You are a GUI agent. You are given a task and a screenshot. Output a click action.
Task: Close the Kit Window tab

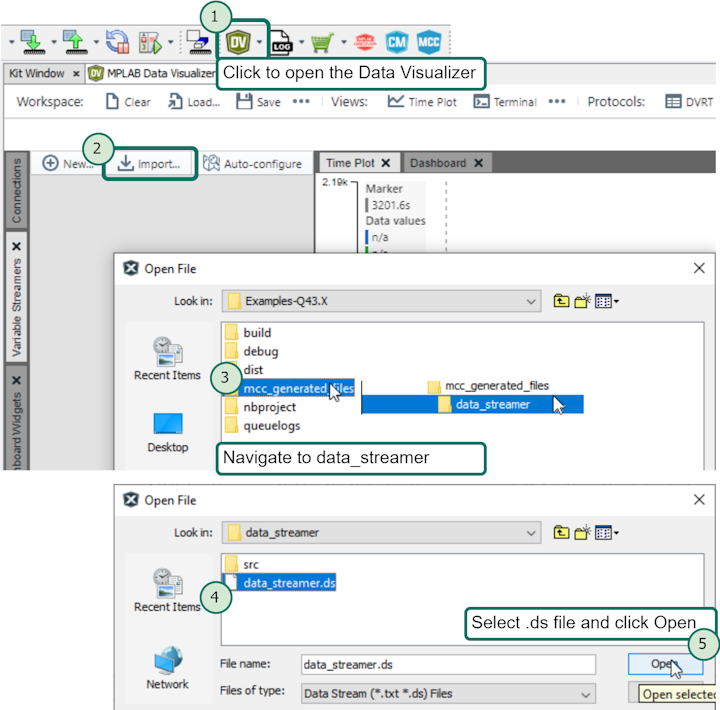click(x=76, y=73)
